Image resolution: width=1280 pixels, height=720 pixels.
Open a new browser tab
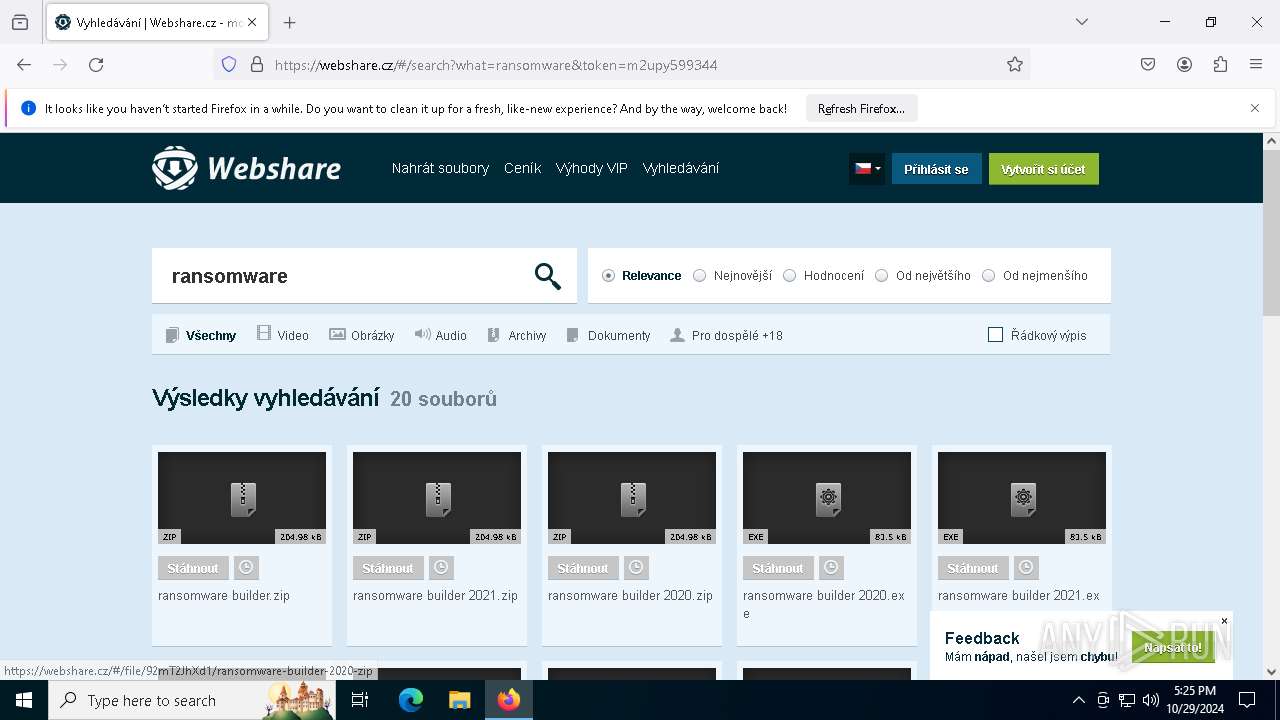[x=289, y=22]
